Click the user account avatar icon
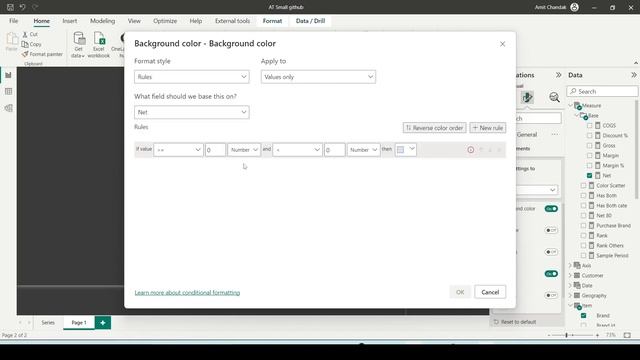This screenshot has height=360, width=640. tap(574, 7)
